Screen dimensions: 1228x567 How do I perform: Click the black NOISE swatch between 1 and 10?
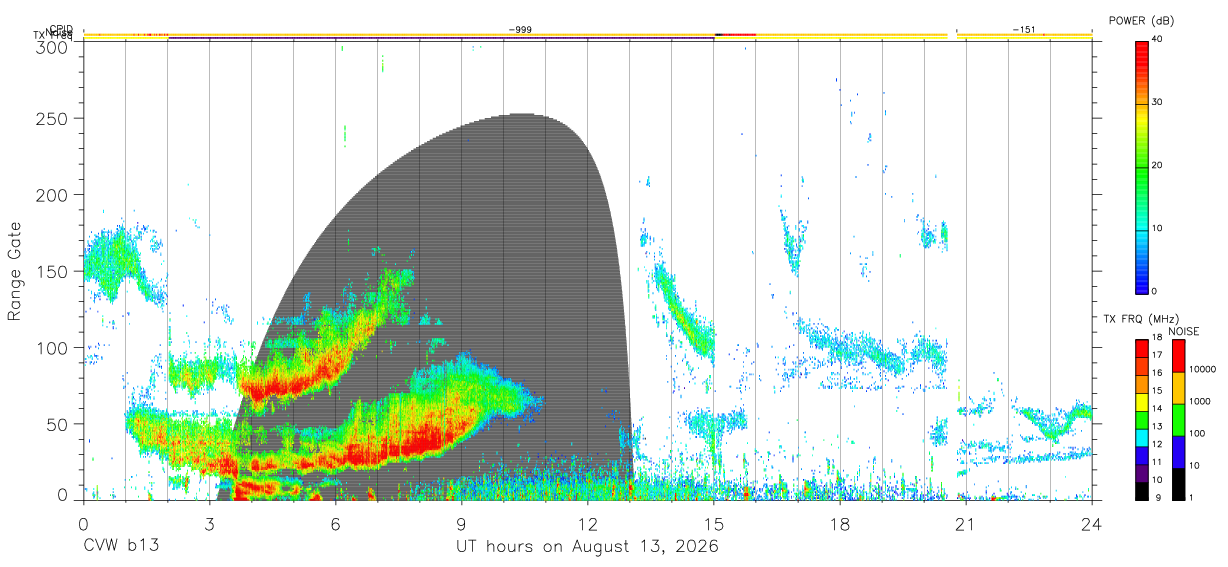pyautogui.click(x=1178, y=484)
